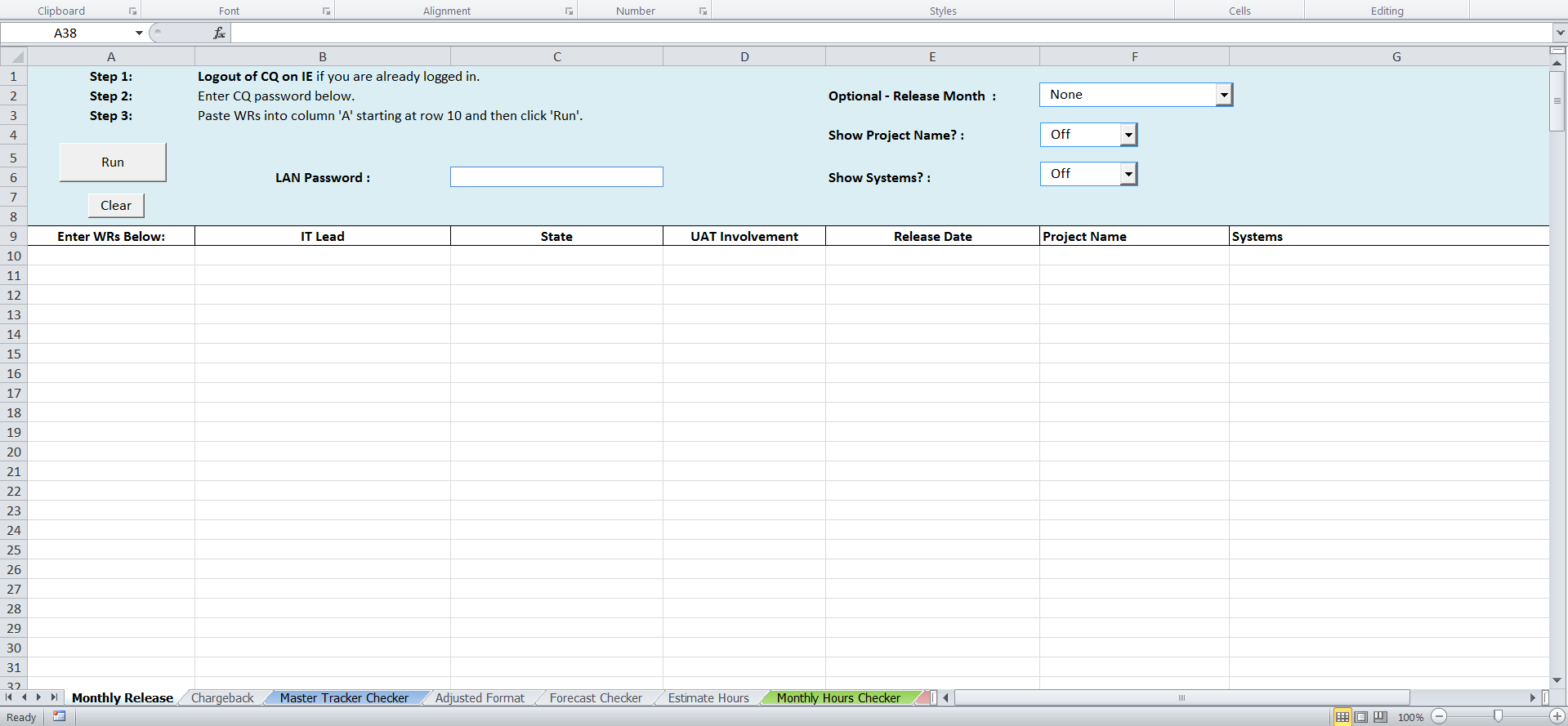Click the vertical scrollbar thumb

click(x=1557, y=101)
